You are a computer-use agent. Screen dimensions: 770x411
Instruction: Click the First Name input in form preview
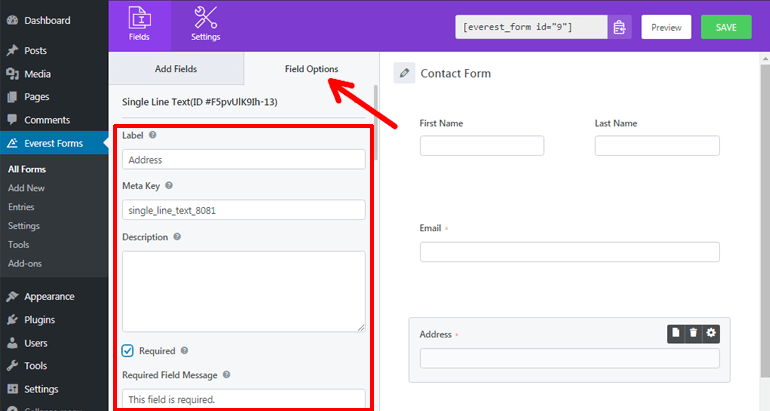(482, 145)
